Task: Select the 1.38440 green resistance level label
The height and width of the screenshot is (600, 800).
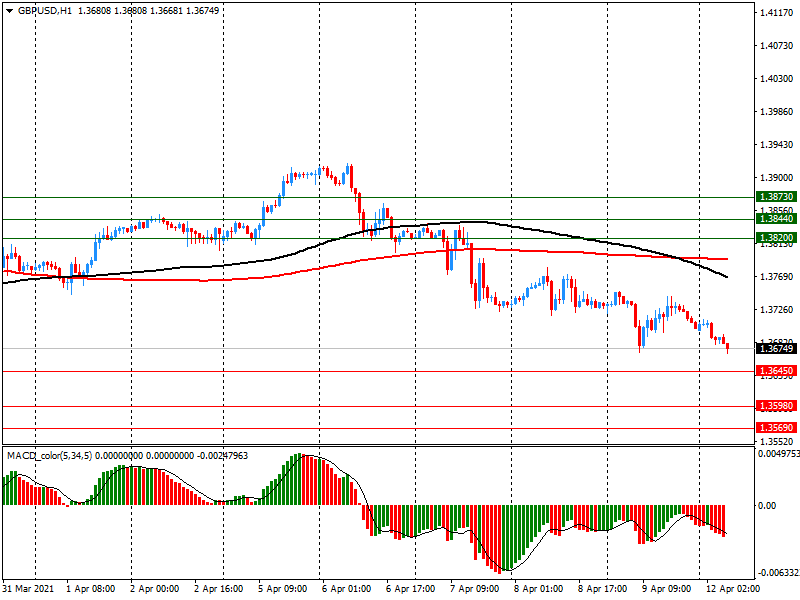Action: pos(776,219)
